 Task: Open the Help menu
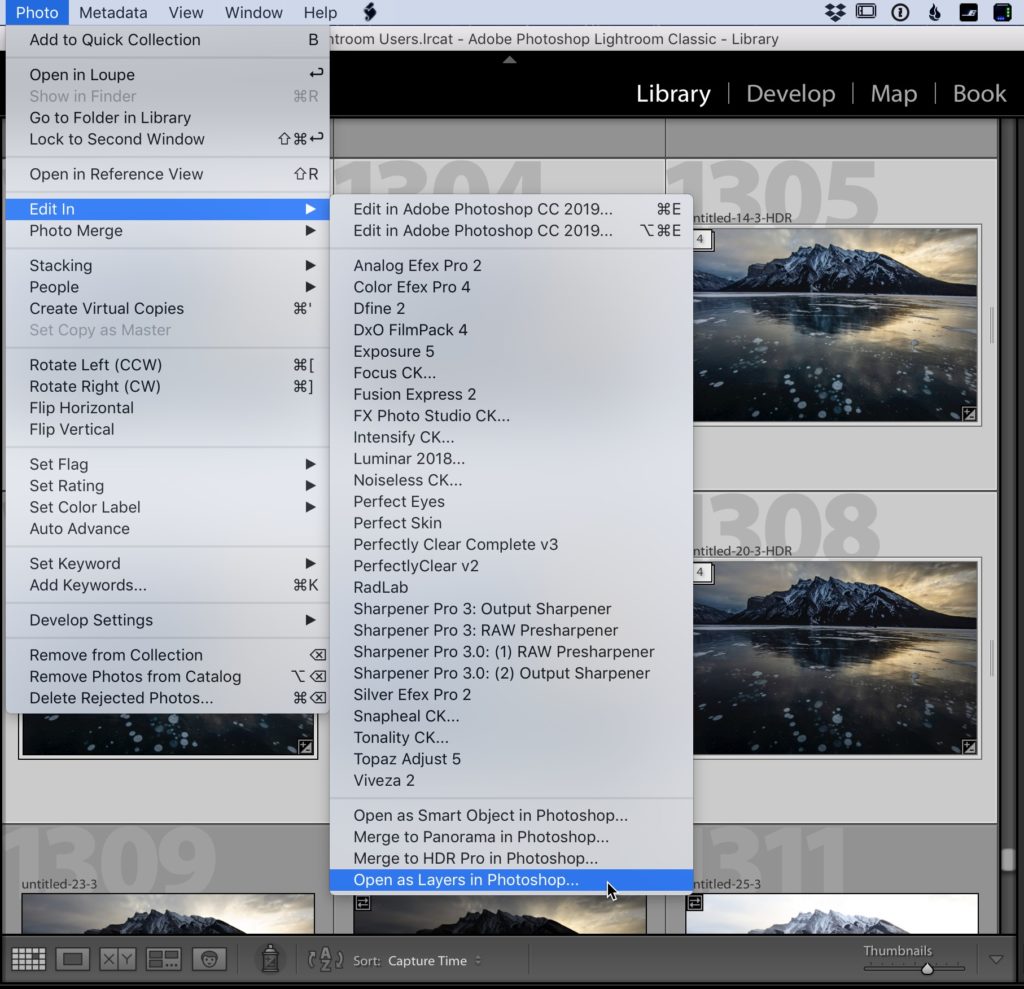click(x=320, y=12)
